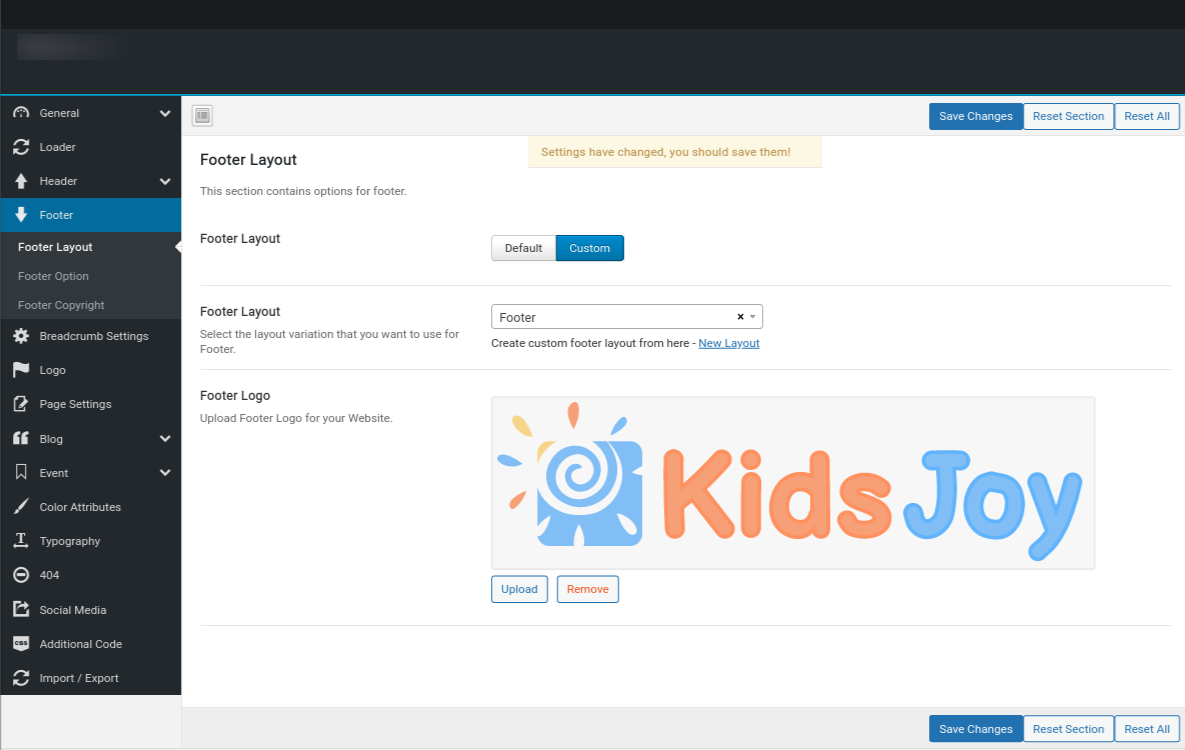Screen dimensions: 1185x750
Task: Open the Social Media section
Action: [x=91, y=609]
